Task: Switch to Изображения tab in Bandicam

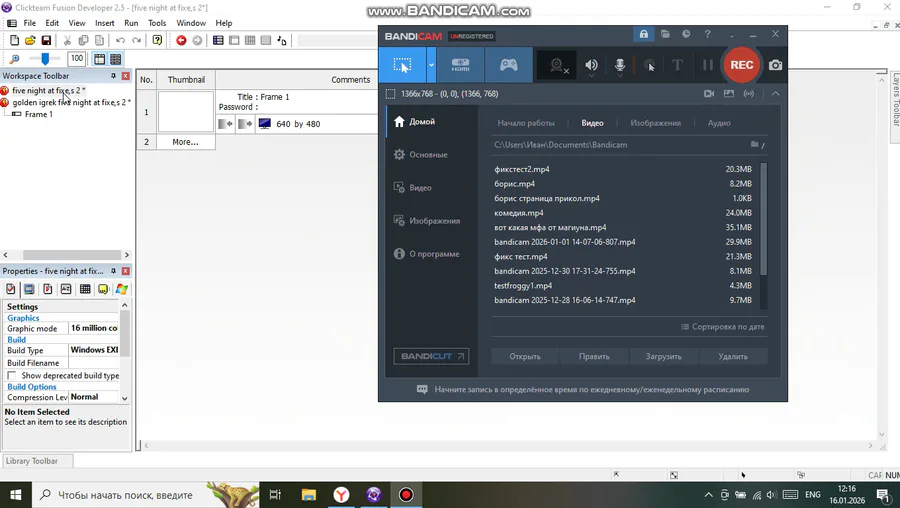Action: (x=655, y=123)
